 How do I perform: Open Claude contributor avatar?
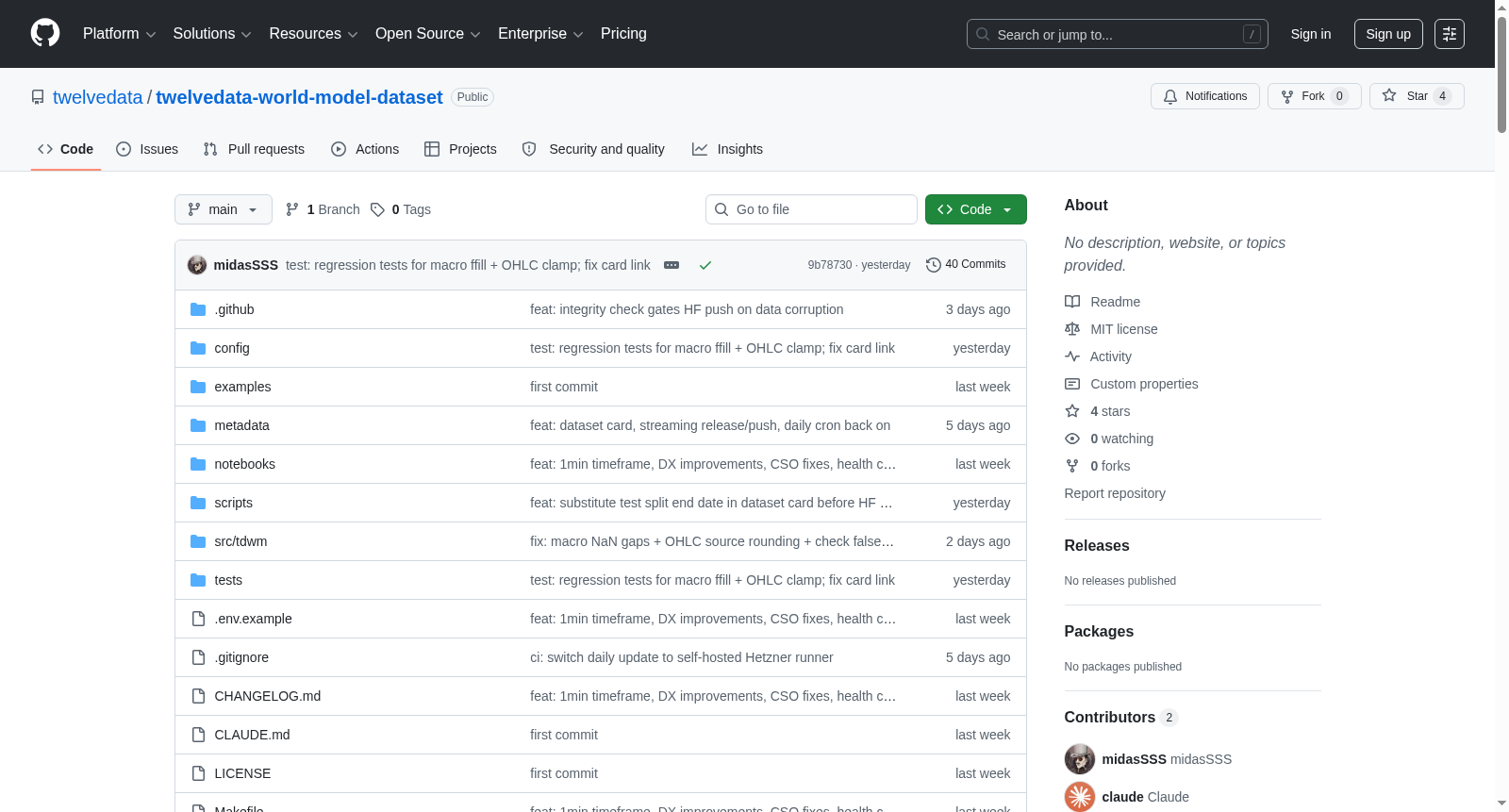1080,797
